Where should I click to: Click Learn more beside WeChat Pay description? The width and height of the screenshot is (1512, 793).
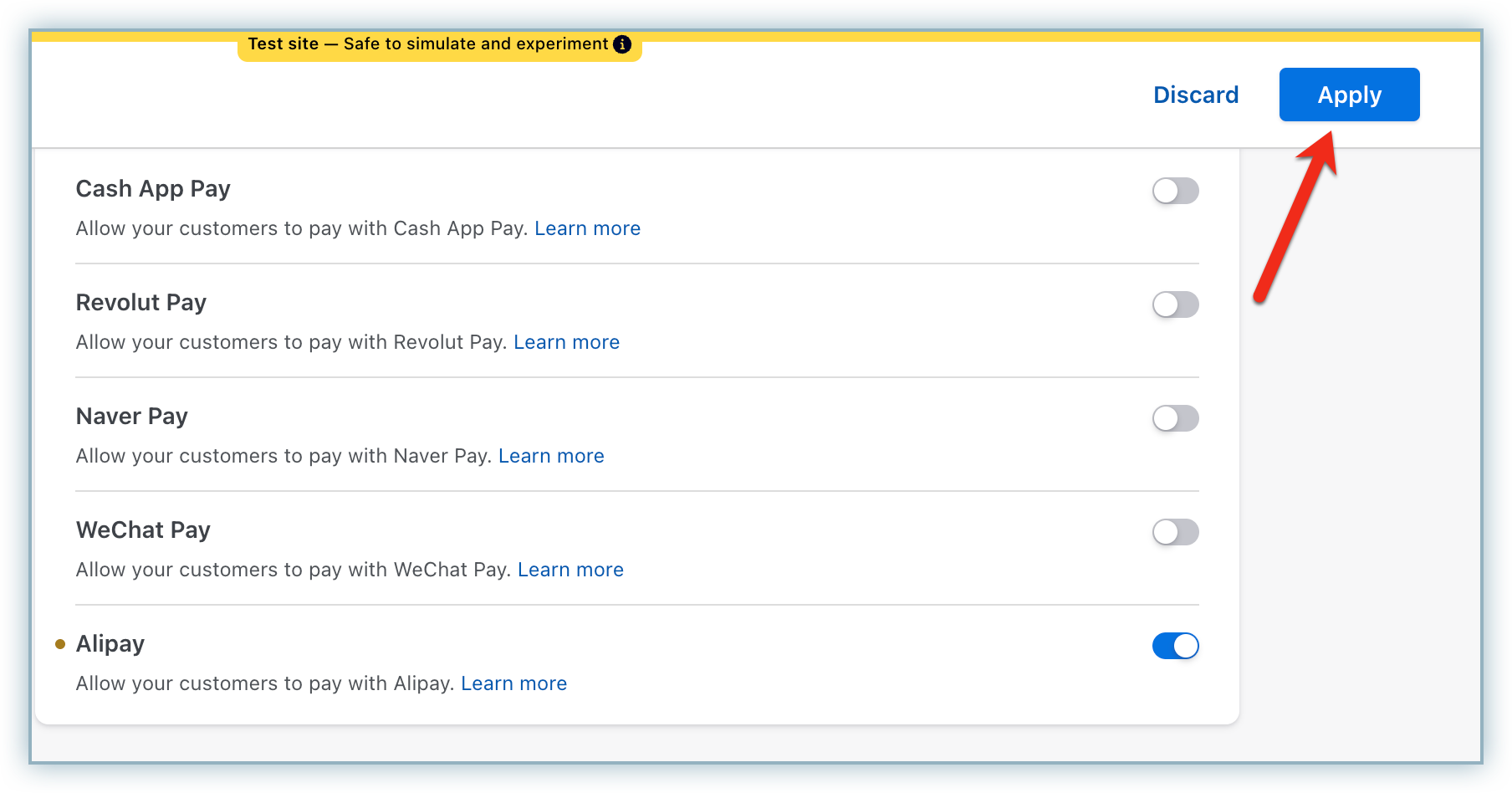tap(570, 570)
